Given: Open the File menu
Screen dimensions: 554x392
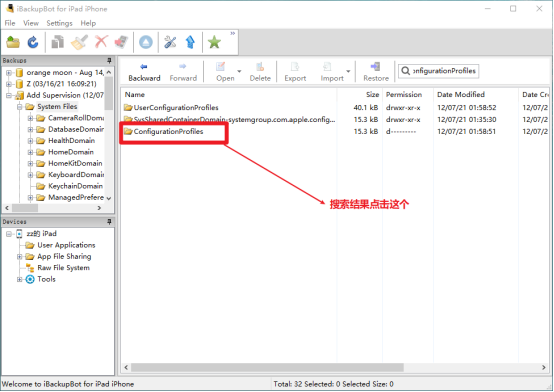Looking at the screenshot, I should click(x=10, y=23).
